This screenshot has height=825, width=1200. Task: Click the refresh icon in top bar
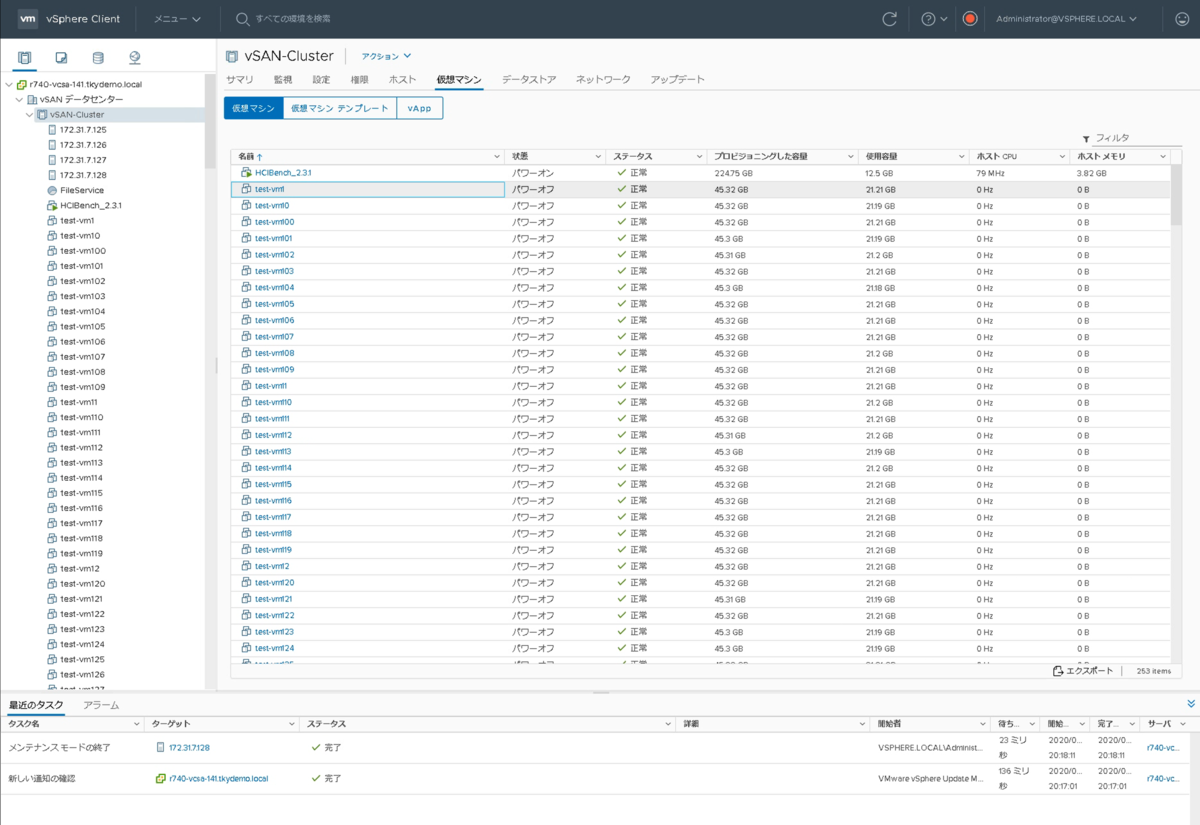889,19
